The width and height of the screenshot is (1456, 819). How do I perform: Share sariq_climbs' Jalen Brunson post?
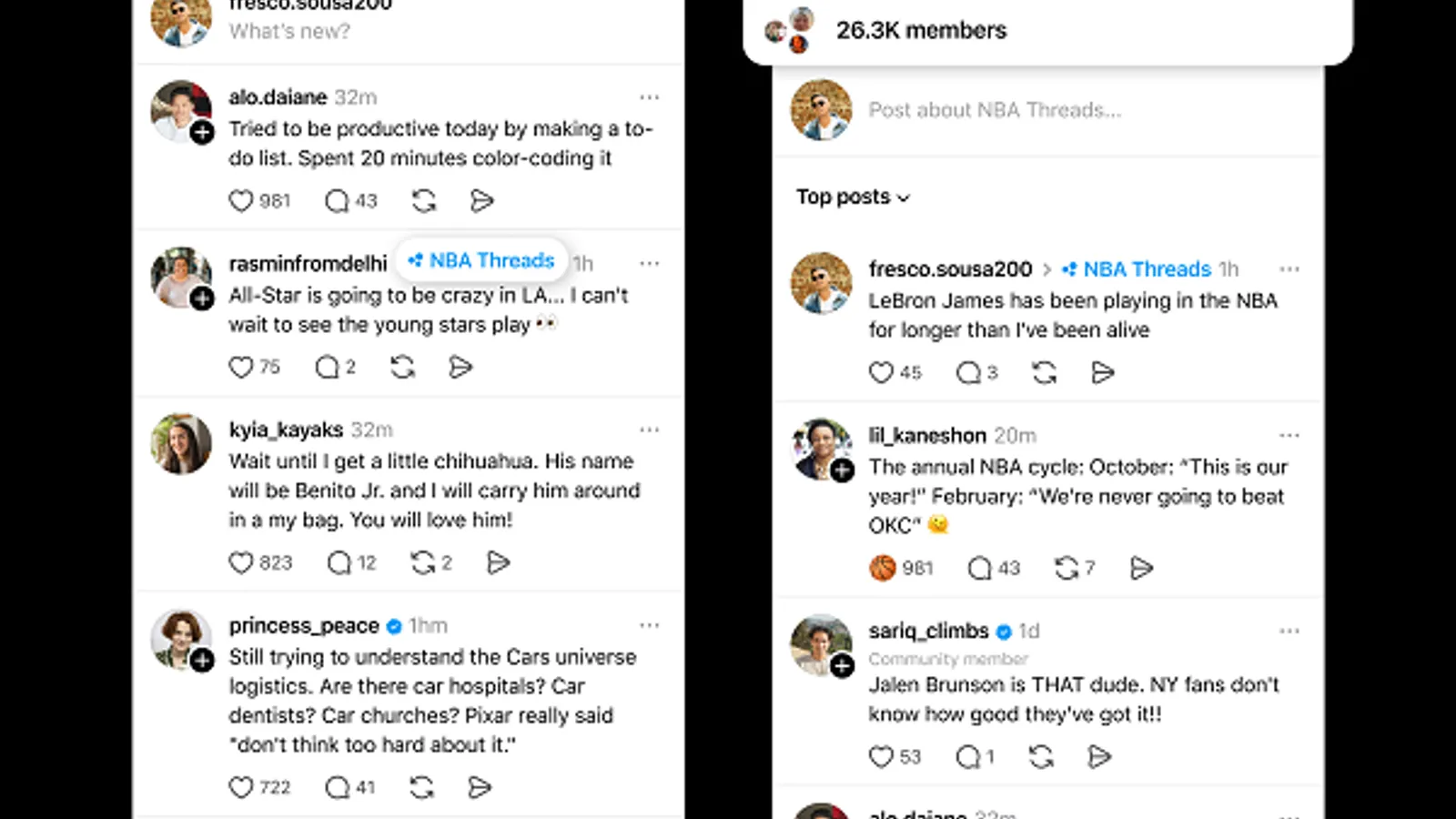tap(1100, 756)
